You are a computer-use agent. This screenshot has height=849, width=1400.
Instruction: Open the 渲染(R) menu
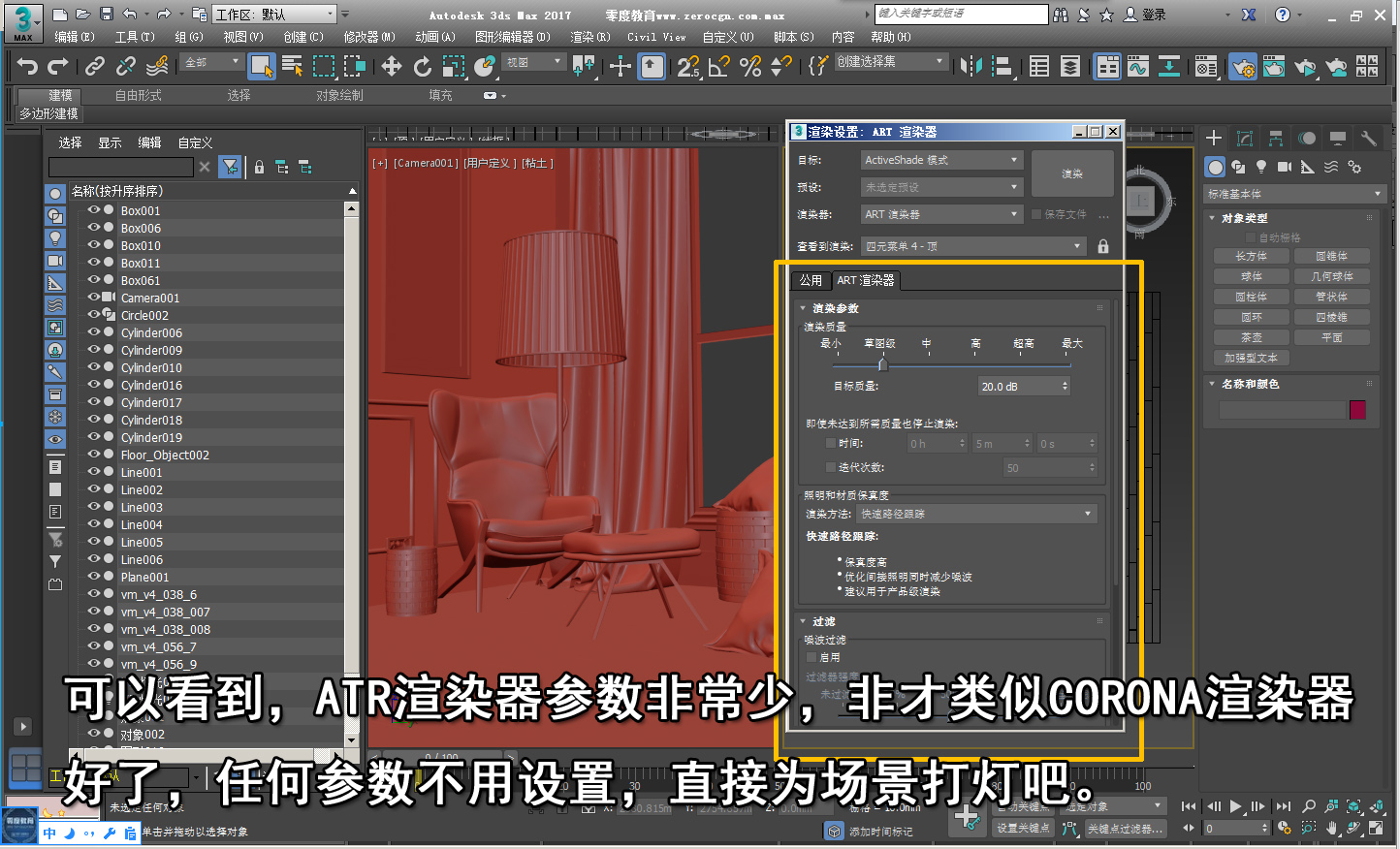click(x=590, y=37)
